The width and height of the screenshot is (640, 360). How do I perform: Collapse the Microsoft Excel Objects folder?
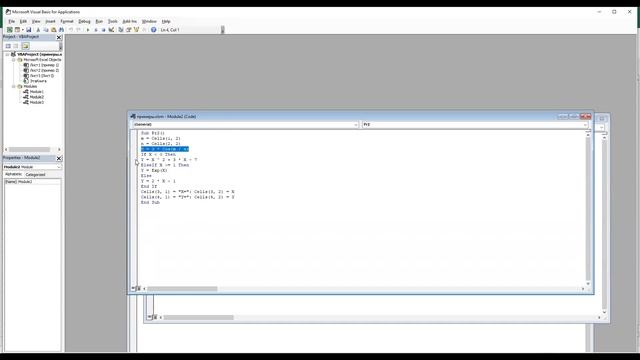click(13, 60)
